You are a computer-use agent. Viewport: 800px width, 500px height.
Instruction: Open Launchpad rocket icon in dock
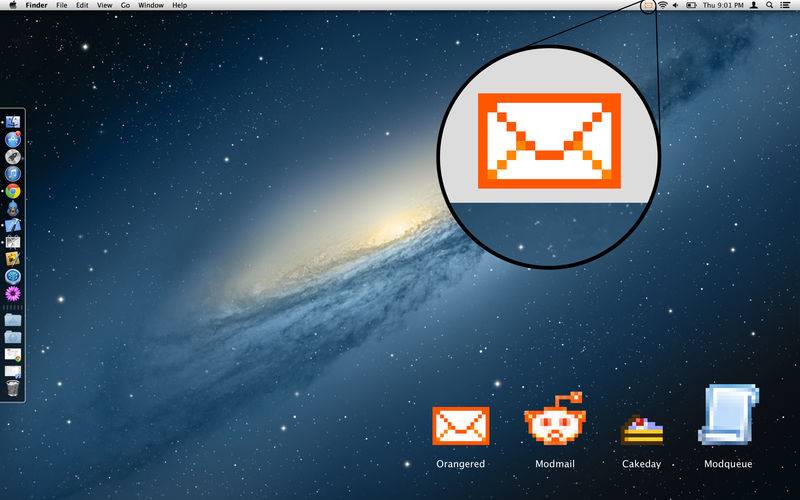[x=13, y=157]
